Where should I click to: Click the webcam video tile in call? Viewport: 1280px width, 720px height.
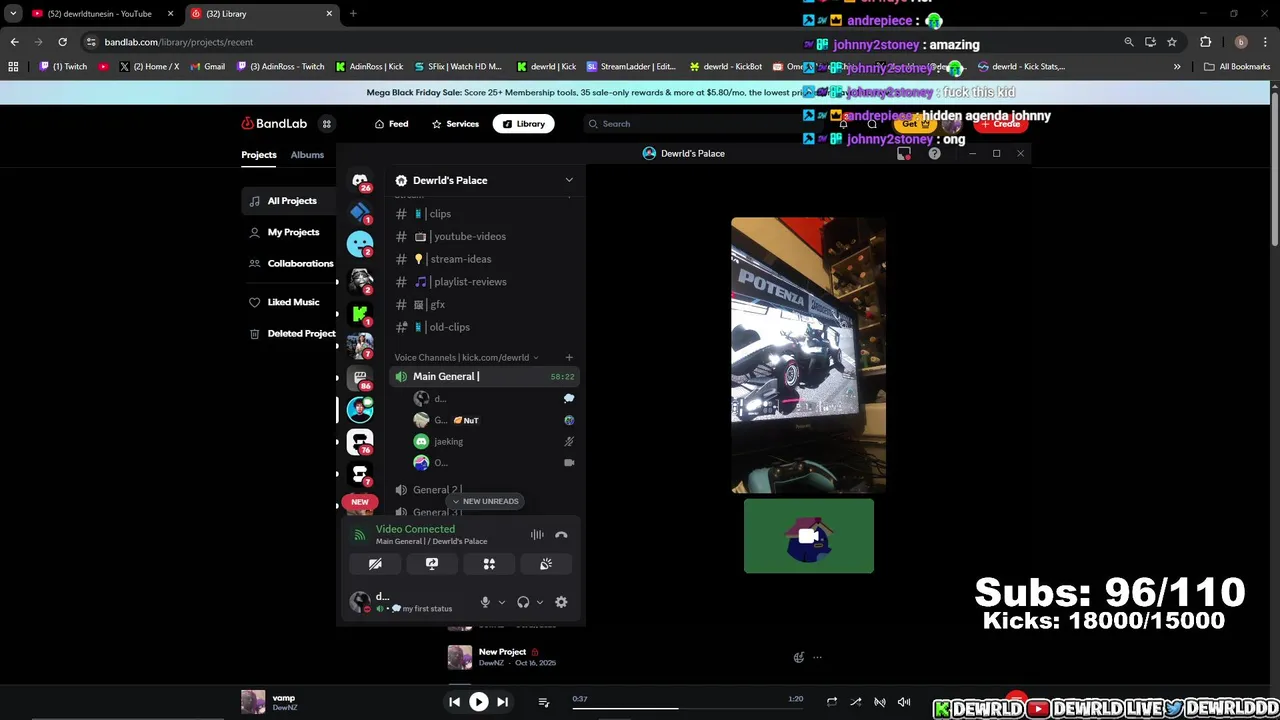click(x=808, y=355)
